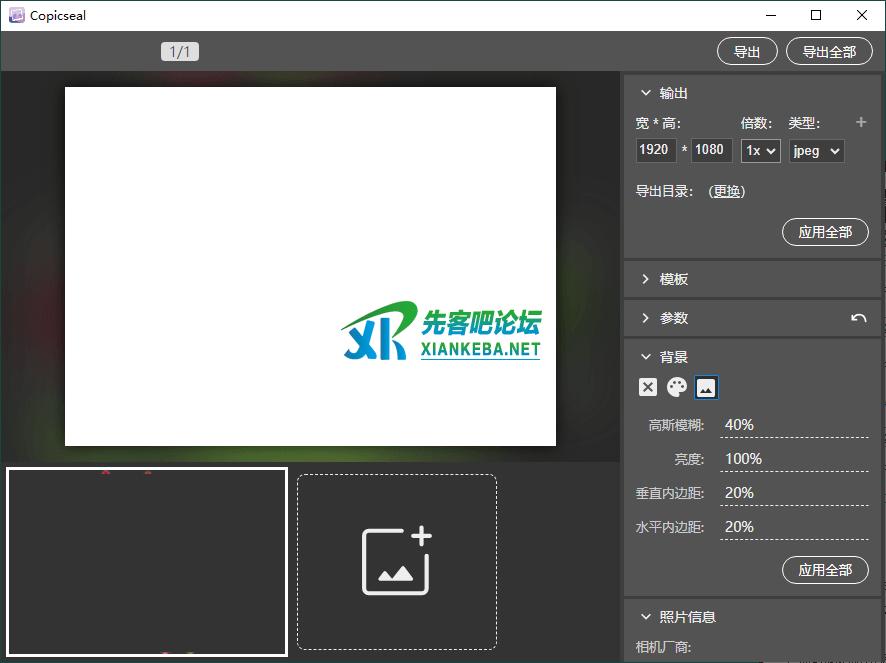Reset parameters with the undo arrow icon
Viewport: 886px width, 663px height.
click(x=858, y=318)
